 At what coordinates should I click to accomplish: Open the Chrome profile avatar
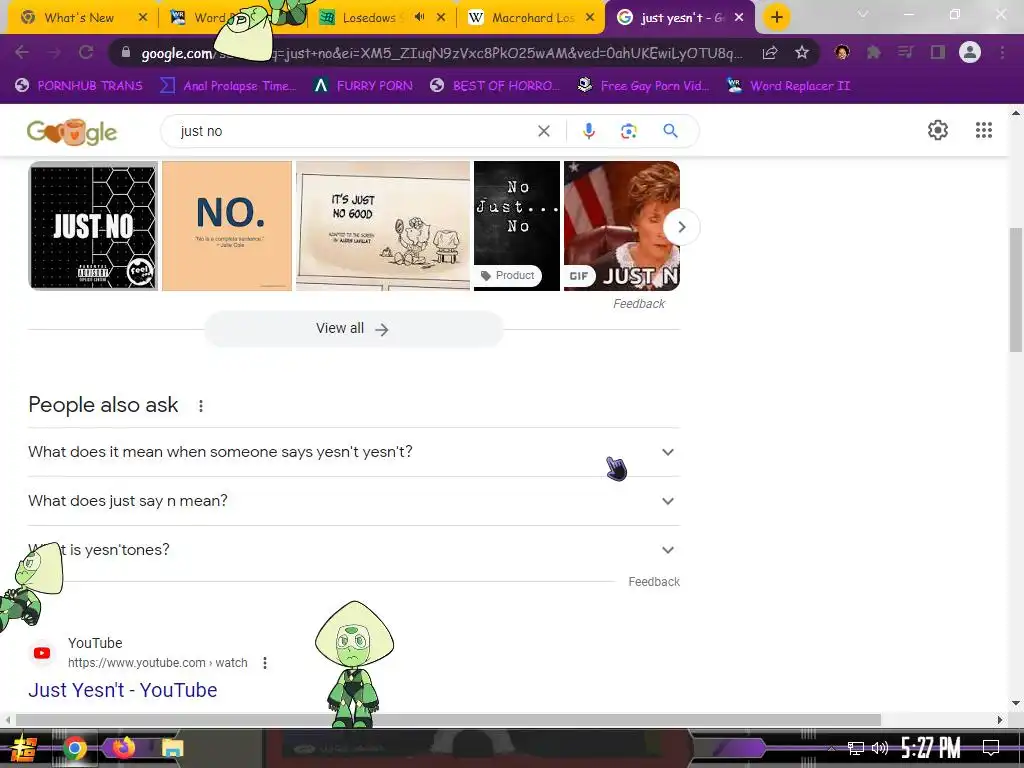pos(970,52)
